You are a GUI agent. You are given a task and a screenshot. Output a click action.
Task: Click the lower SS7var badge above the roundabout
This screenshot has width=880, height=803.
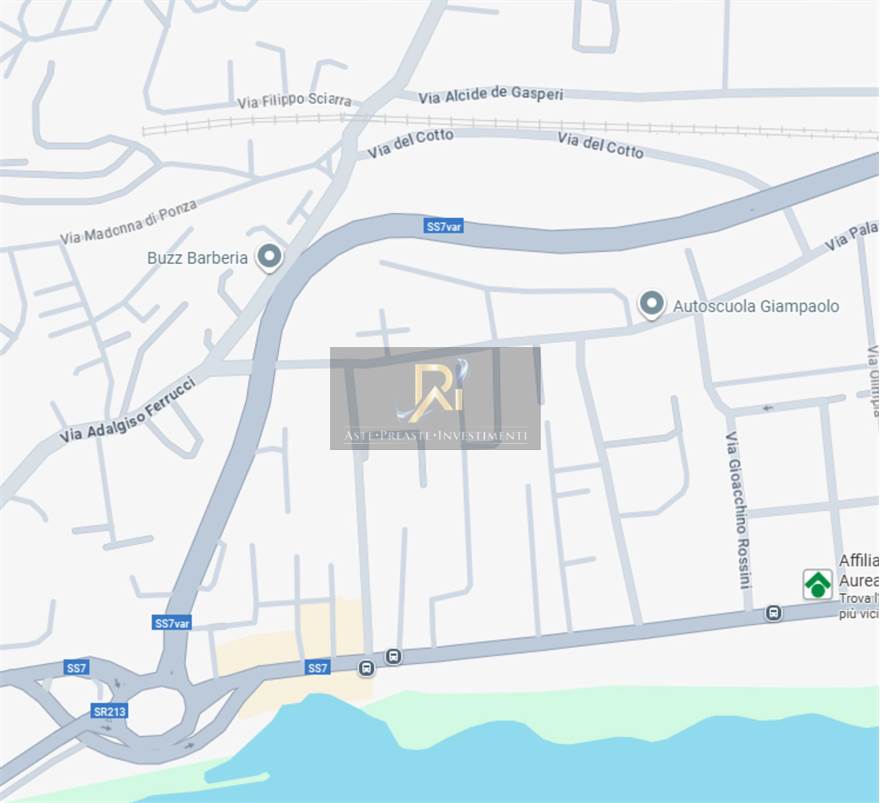(x=172, y=623)
